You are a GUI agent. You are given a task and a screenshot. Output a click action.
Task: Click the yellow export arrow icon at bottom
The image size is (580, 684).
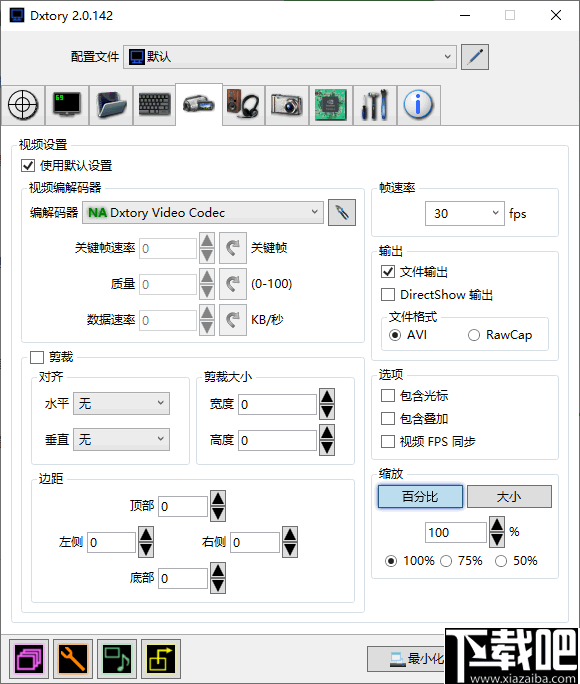[x=161, y=659]
